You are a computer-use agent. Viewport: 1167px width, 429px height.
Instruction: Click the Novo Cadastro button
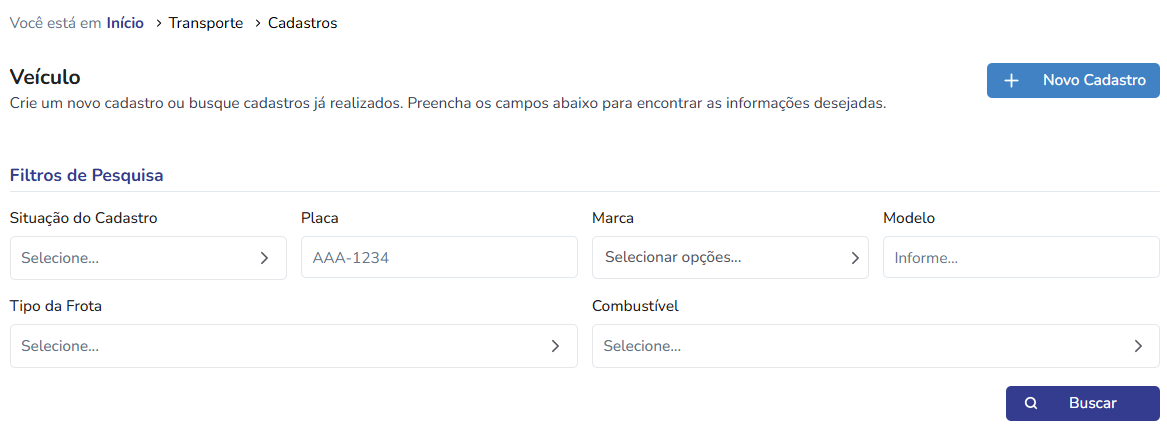point(1073,80)
